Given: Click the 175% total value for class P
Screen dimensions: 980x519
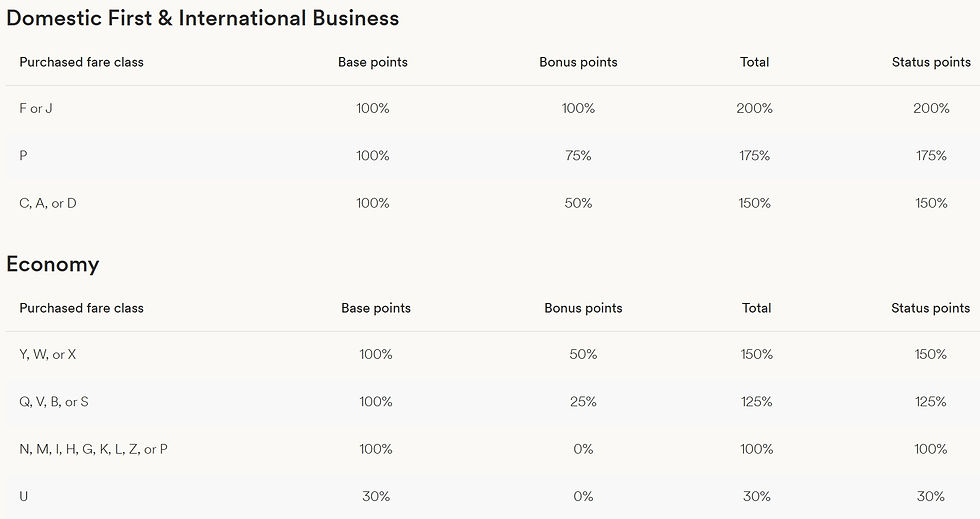Looking at the screenshot, I should 754,156.
